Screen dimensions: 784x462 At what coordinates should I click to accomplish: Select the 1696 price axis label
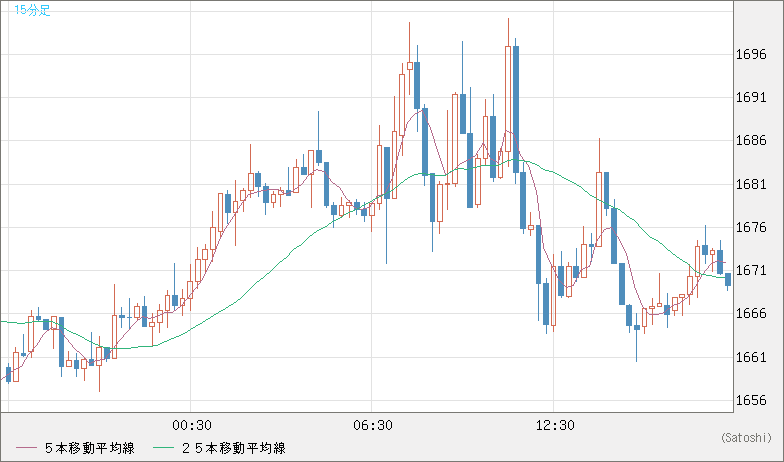pyautogui.click(x=751, y=54)
